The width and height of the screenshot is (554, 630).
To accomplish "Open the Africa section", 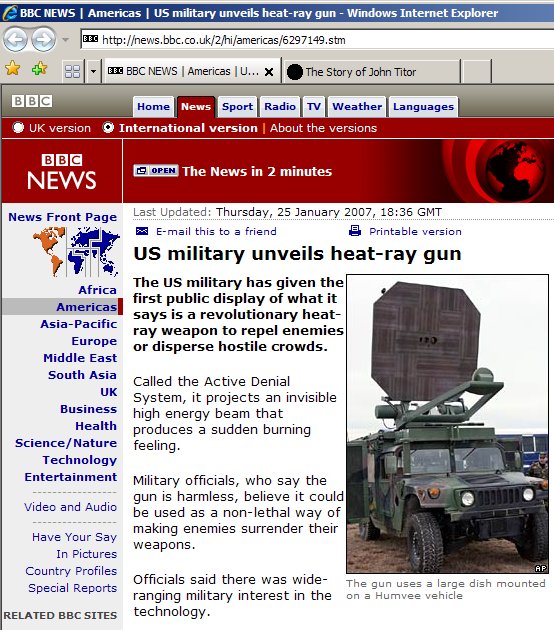I will (x=98, y=290).
